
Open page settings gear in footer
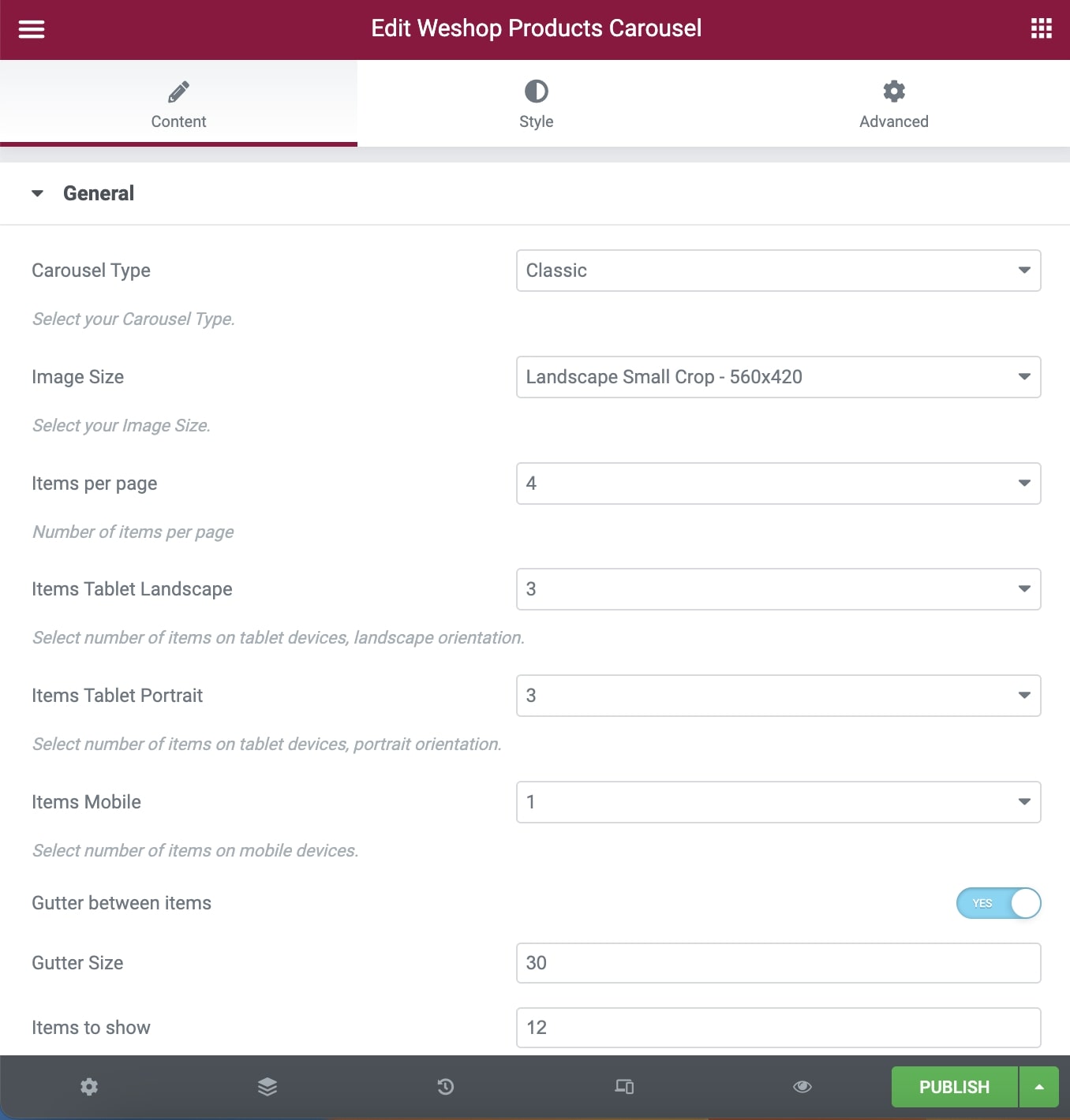[89, 1087]
